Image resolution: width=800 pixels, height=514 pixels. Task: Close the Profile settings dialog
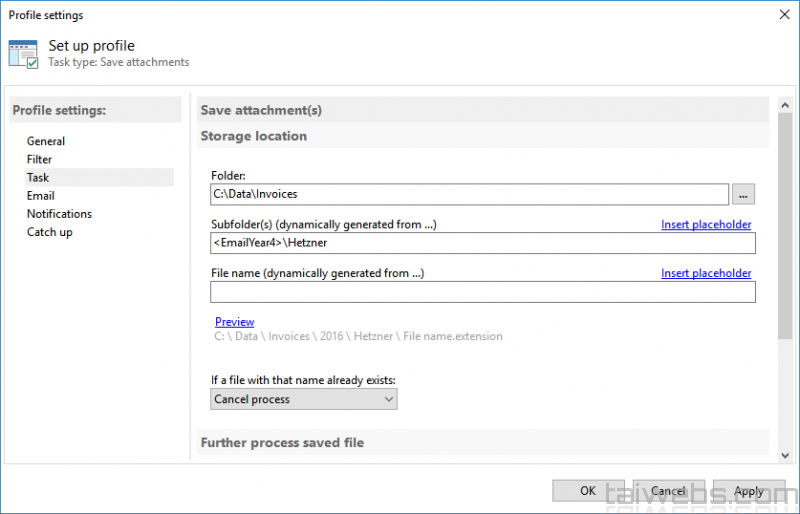[x=781, y=15]
